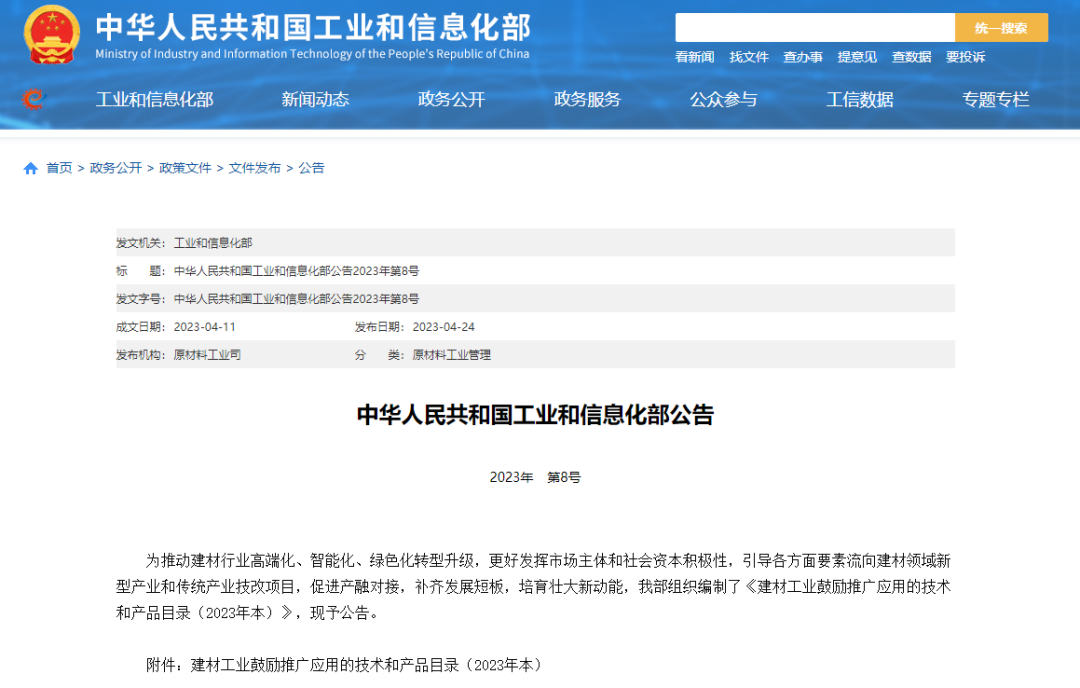Open the 看新闻 quick link

(694, 57)
